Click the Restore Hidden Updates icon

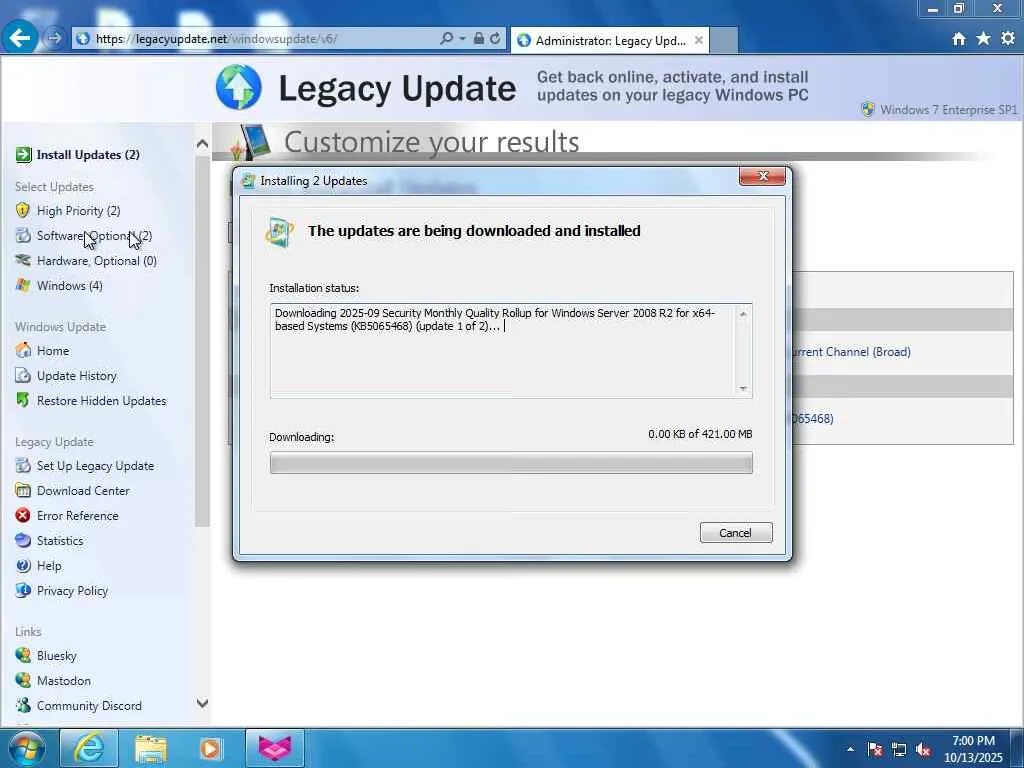pyautogui.click(x=23, y=400)
